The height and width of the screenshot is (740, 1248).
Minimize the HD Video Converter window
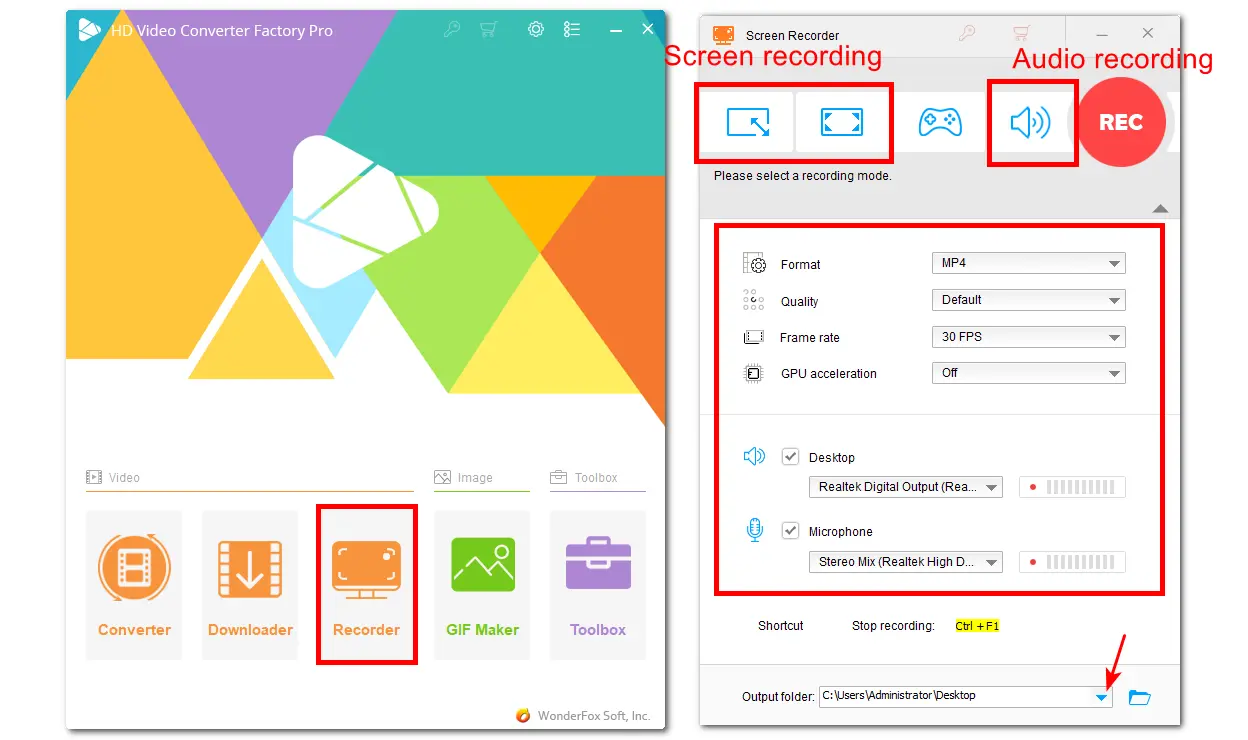[614, 30]
